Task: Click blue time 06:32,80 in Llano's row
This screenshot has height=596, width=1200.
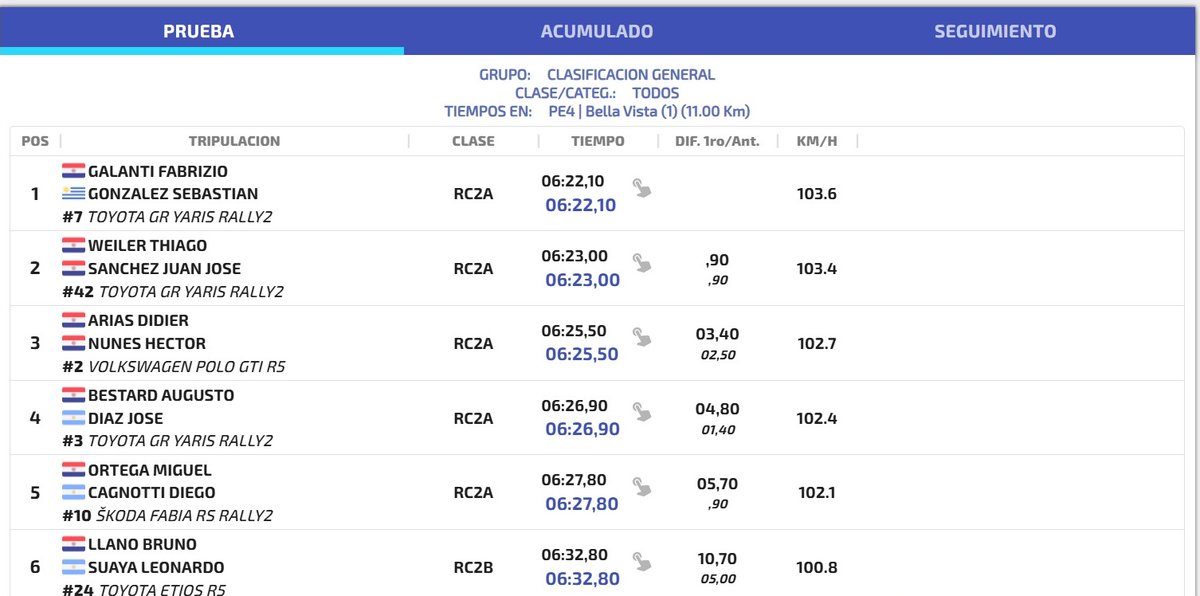Action: tap(582, 579)
